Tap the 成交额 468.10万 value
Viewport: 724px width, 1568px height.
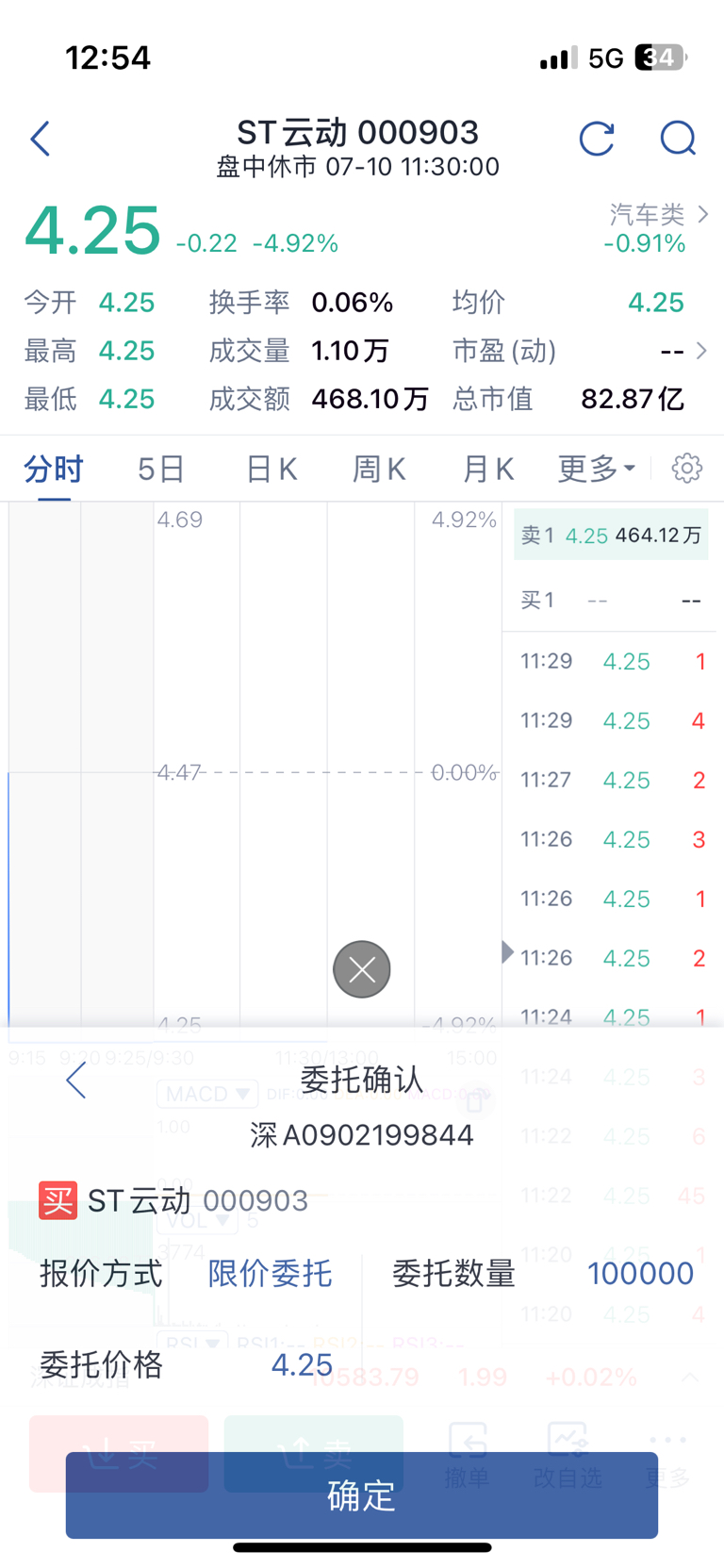[x=370, y=399]
